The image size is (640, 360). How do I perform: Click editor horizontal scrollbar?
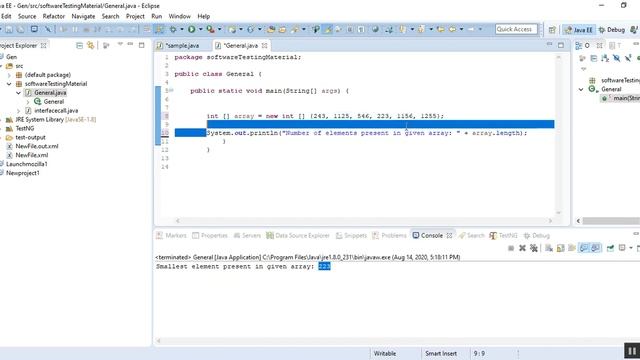click(364, 220)
